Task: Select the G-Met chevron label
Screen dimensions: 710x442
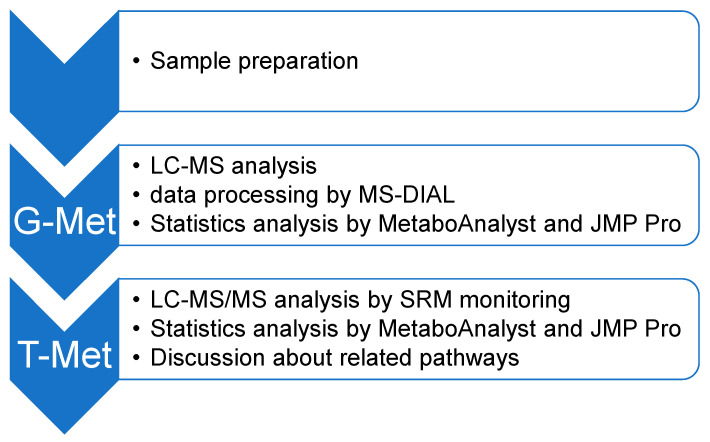Action: (65, 221)
